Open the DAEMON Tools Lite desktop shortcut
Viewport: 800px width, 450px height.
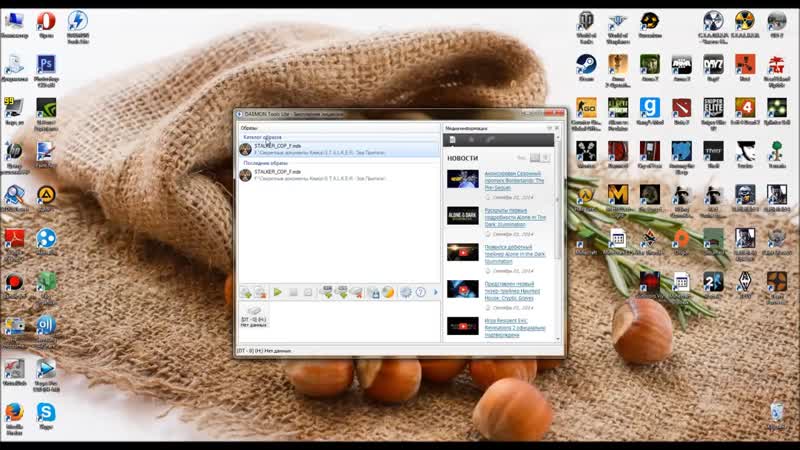(x=78, y=27)
